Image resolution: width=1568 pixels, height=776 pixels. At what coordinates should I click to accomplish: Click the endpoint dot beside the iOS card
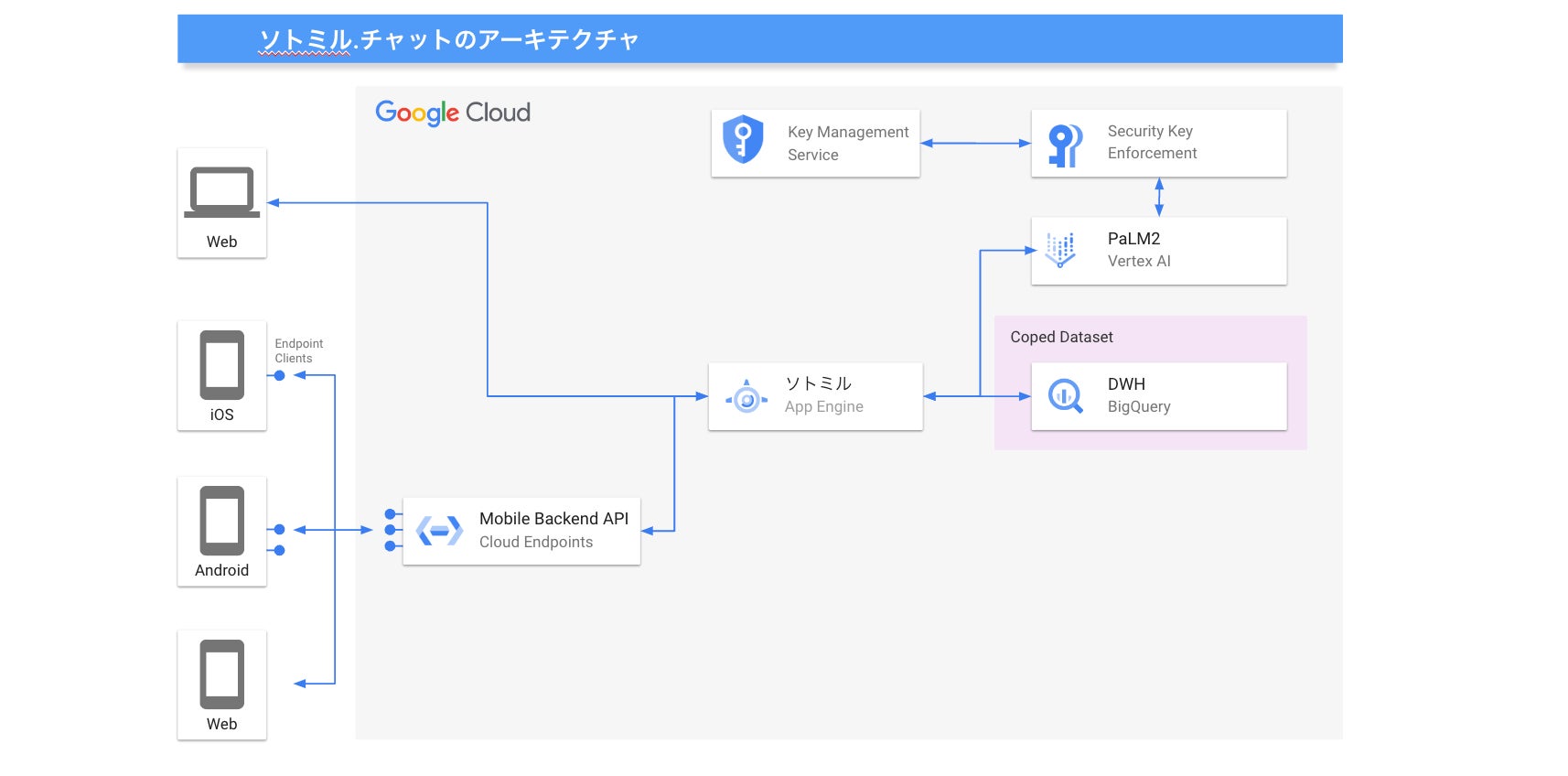[x=279, y=375]
